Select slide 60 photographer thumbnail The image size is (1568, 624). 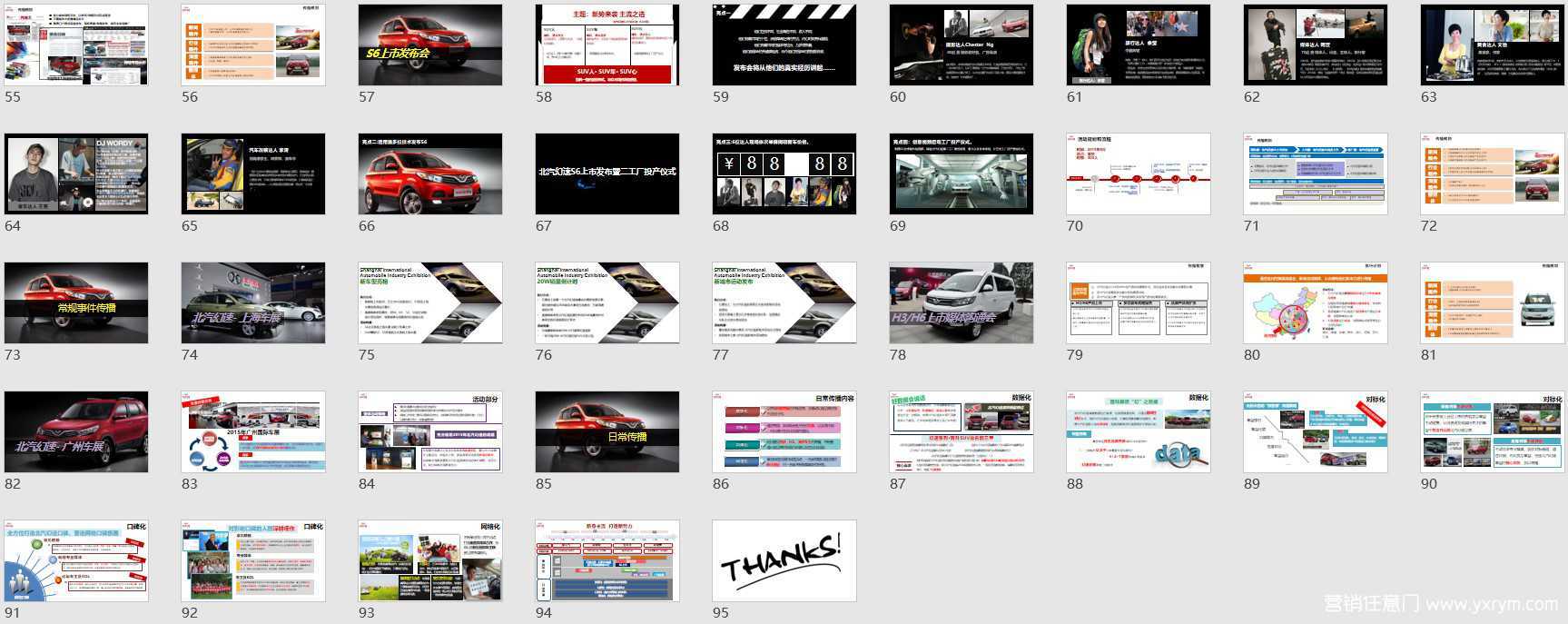pyautogui.click(x=962, y=45)
